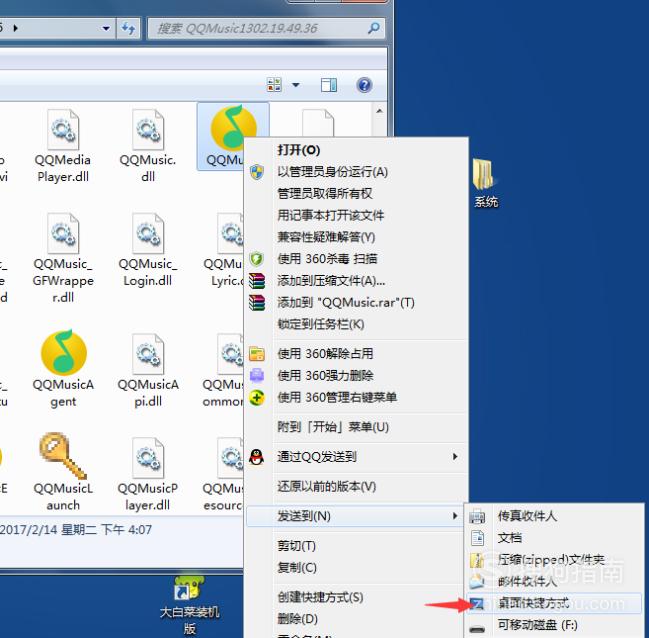Click the refresh arrows button

tap(128, 28)
